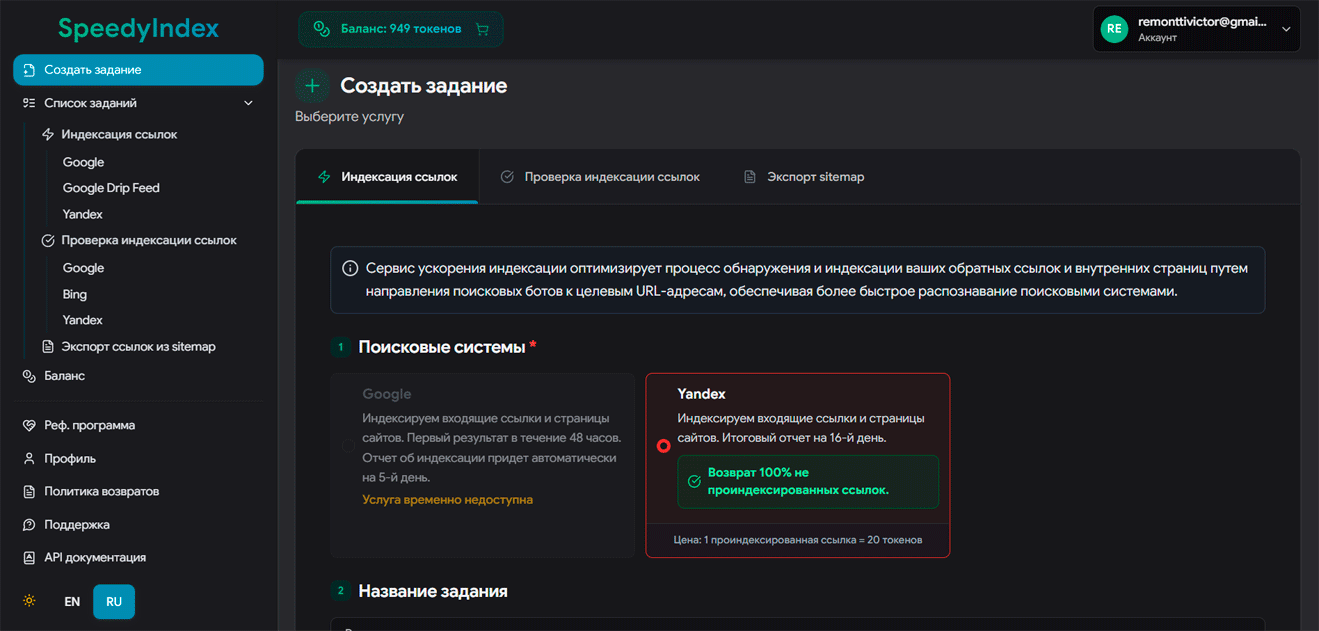1319x631 pixels.
Task: Open the account dropdown menu
Action: (x=1196, y=28)
